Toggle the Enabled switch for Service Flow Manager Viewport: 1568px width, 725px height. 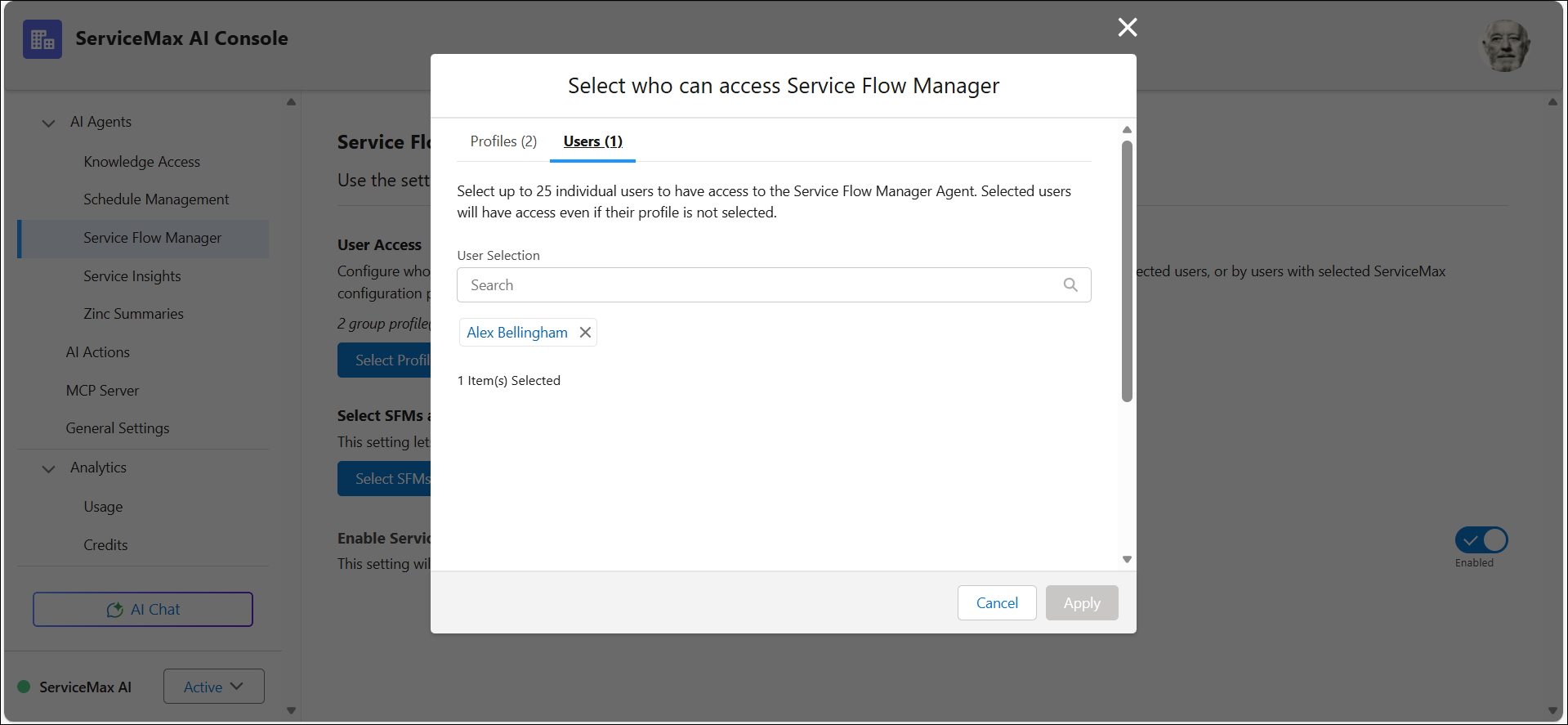click(1481, 540)
